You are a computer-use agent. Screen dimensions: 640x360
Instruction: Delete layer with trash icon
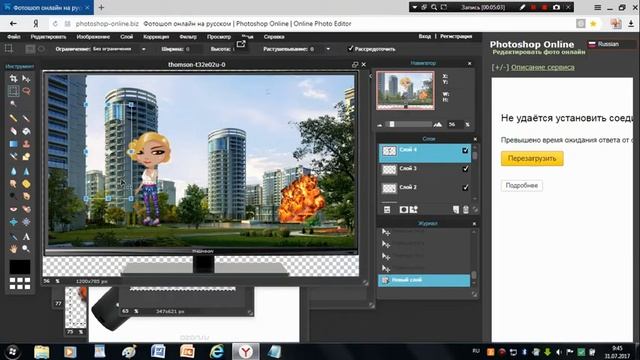point(466,210)
